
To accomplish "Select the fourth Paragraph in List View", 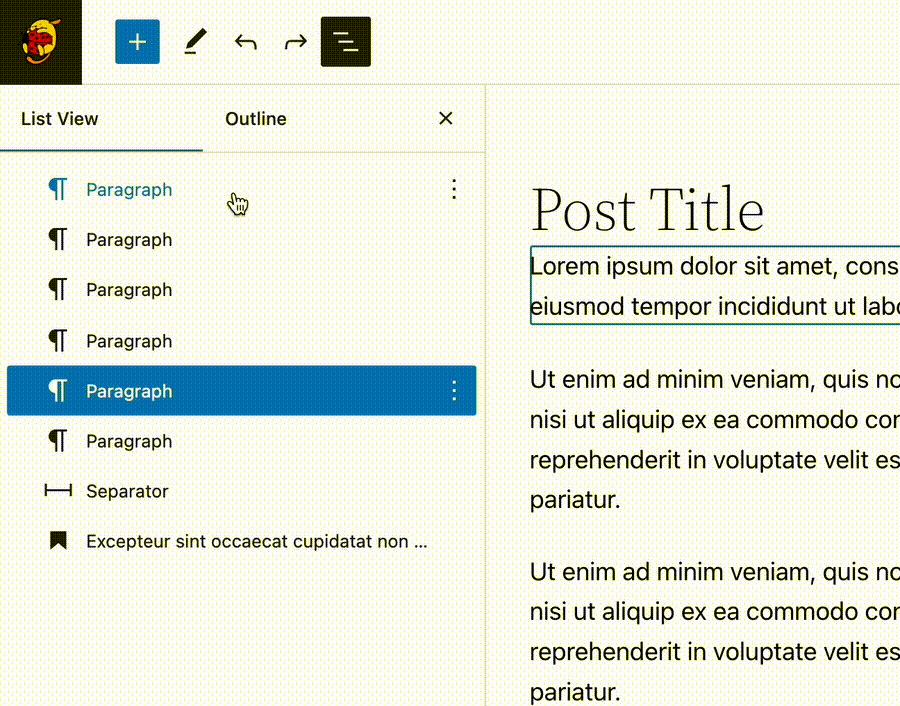I will pyautogui.click(x=129, y=340).
